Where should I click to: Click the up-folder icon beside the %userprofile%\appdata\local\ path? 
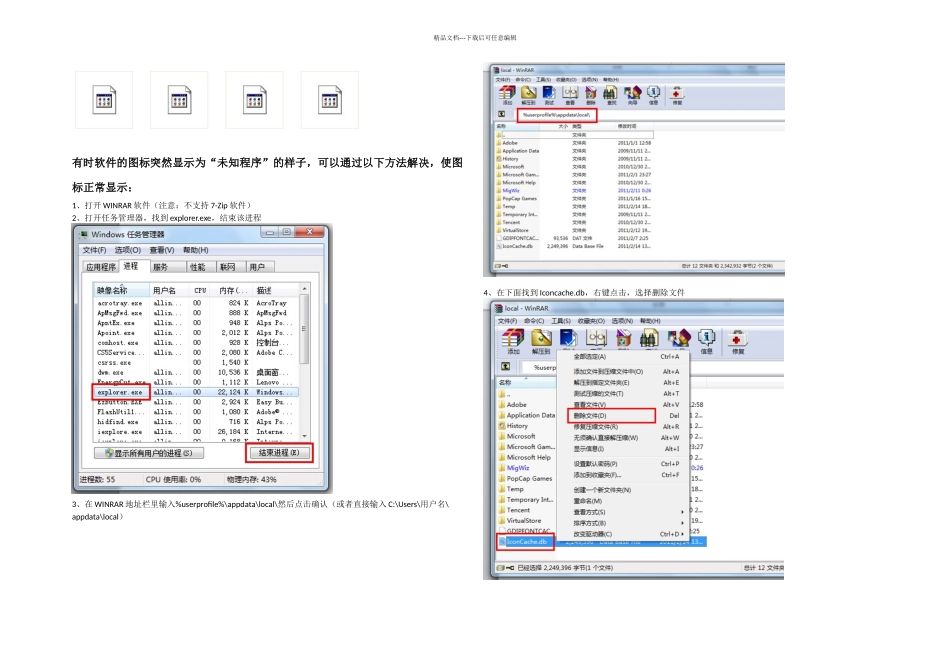point(503,115)
